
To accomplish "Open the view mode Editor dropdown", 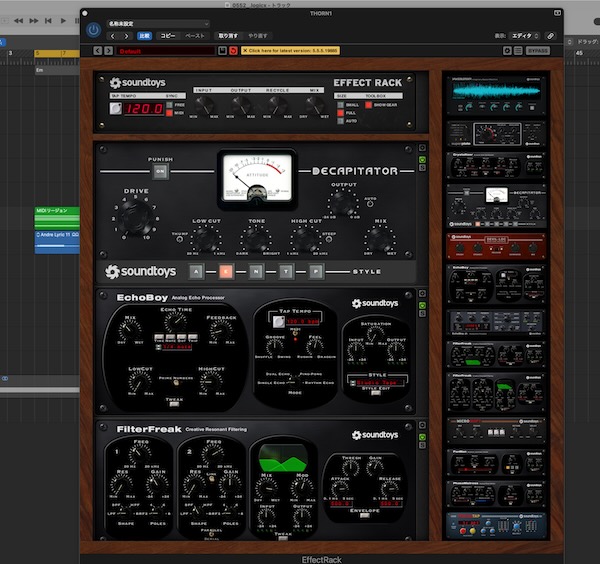I will pyautogui.click(x=525, y=36).
